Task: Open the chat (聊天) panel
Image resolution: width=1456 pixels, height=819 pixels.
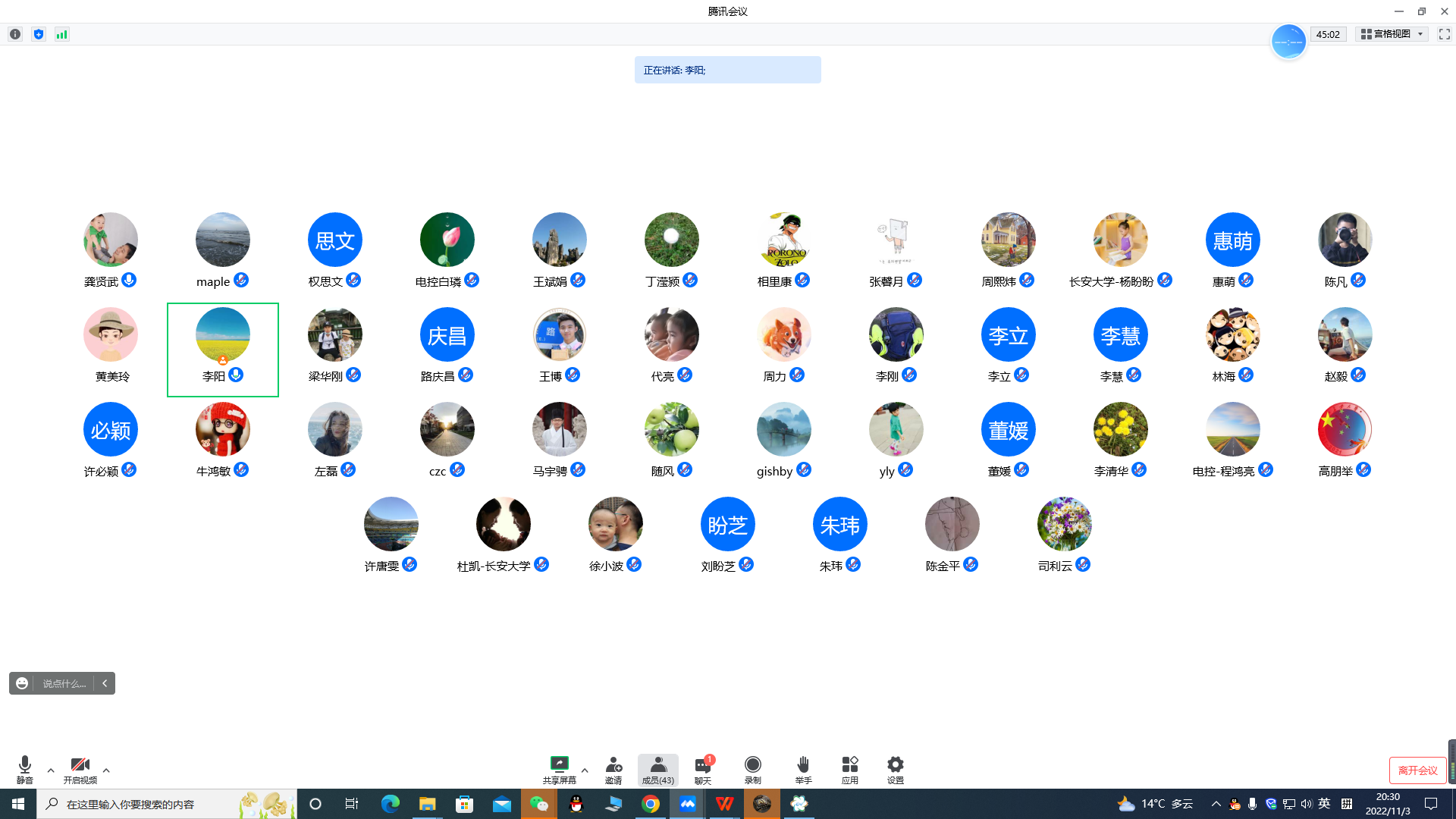Action: 703,770
